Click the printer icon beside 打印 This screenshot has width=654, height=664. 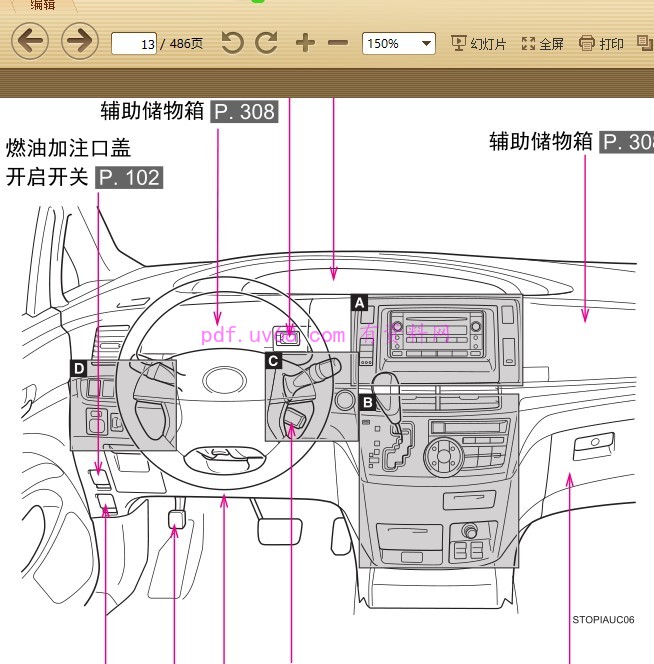pyautogui.click(x=587, y=43)
